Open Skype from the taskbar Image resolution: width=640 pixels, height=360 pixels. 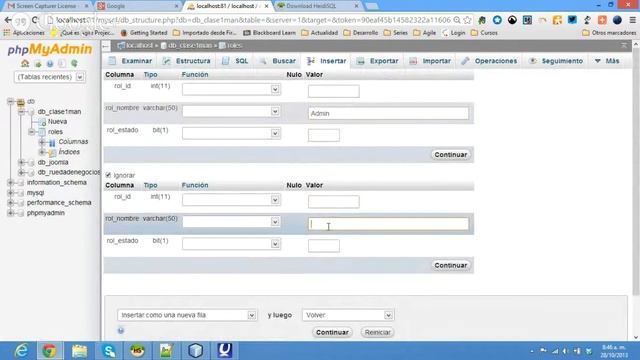click(x=109, y=350)
